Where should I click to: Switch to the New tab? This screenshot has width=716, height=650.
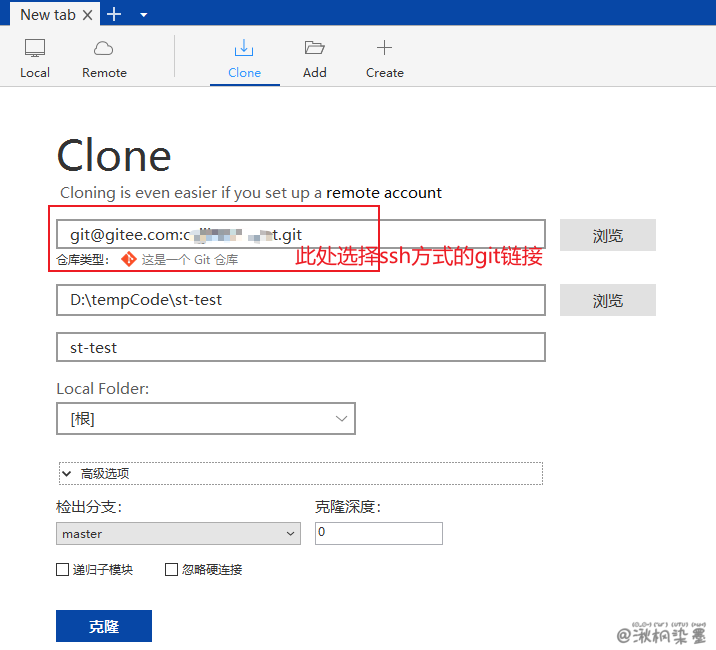[45, 14]
